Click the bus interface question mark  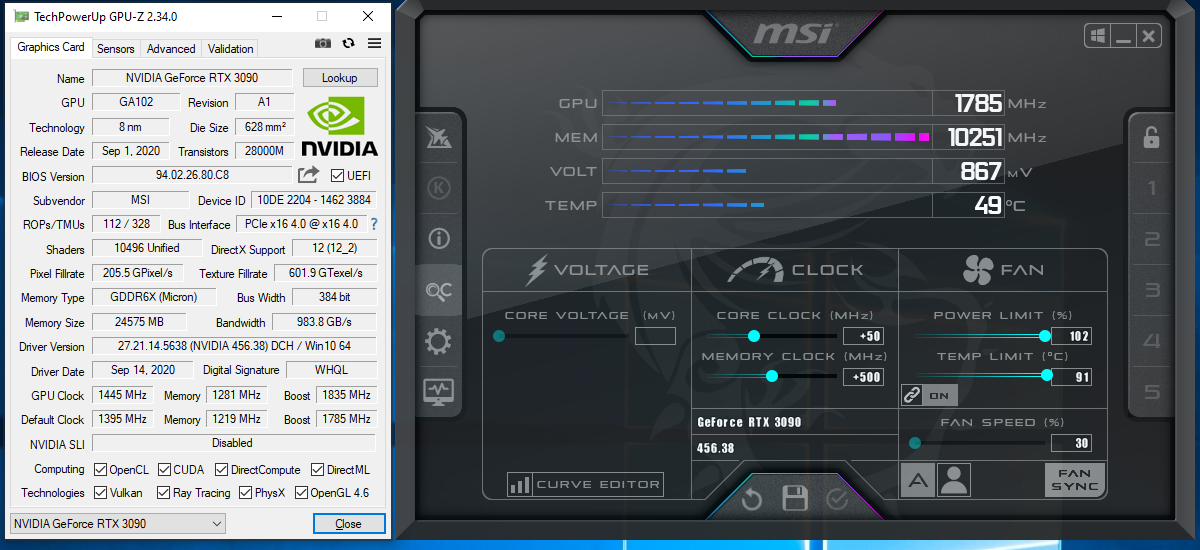tap(374, 224)
